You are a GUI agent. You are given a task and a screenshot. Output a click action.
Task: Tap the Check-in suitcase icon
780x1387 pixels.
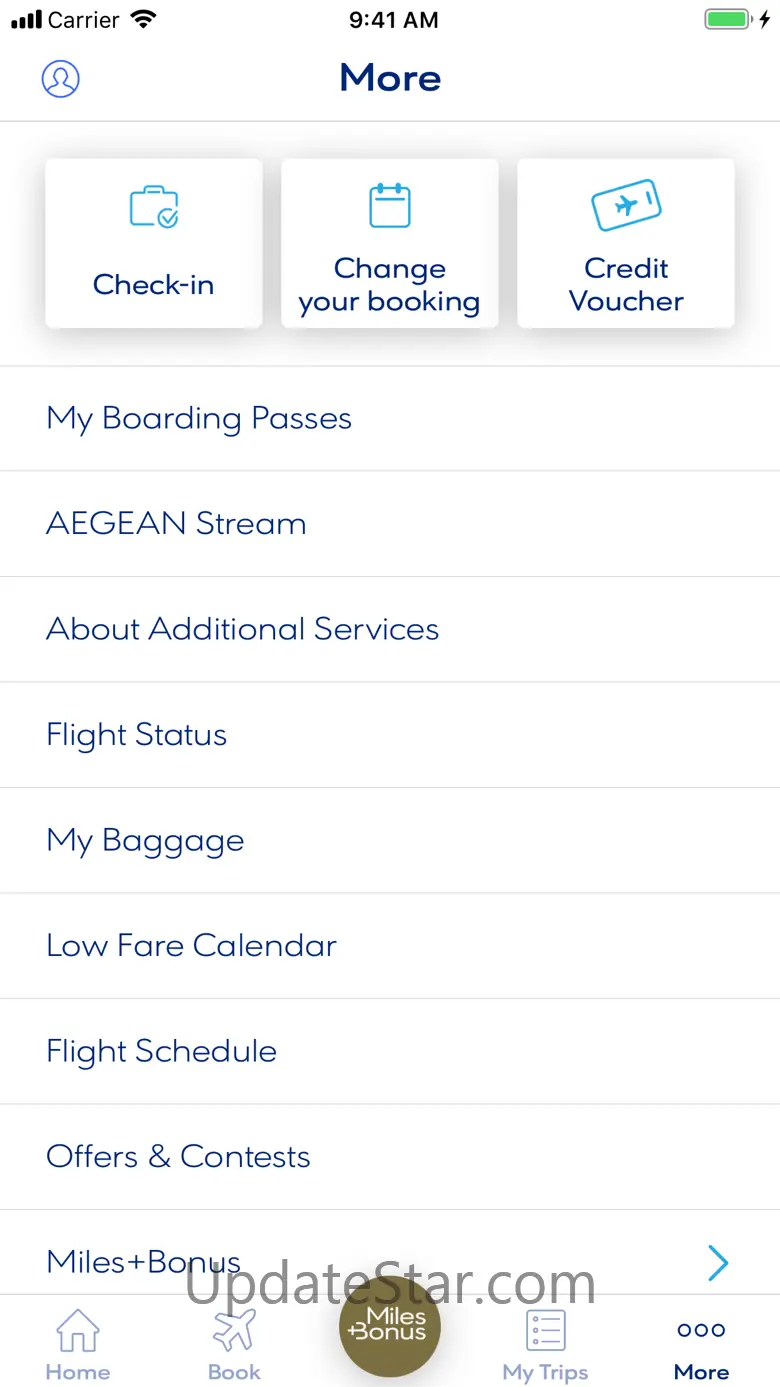click(154, 206)
